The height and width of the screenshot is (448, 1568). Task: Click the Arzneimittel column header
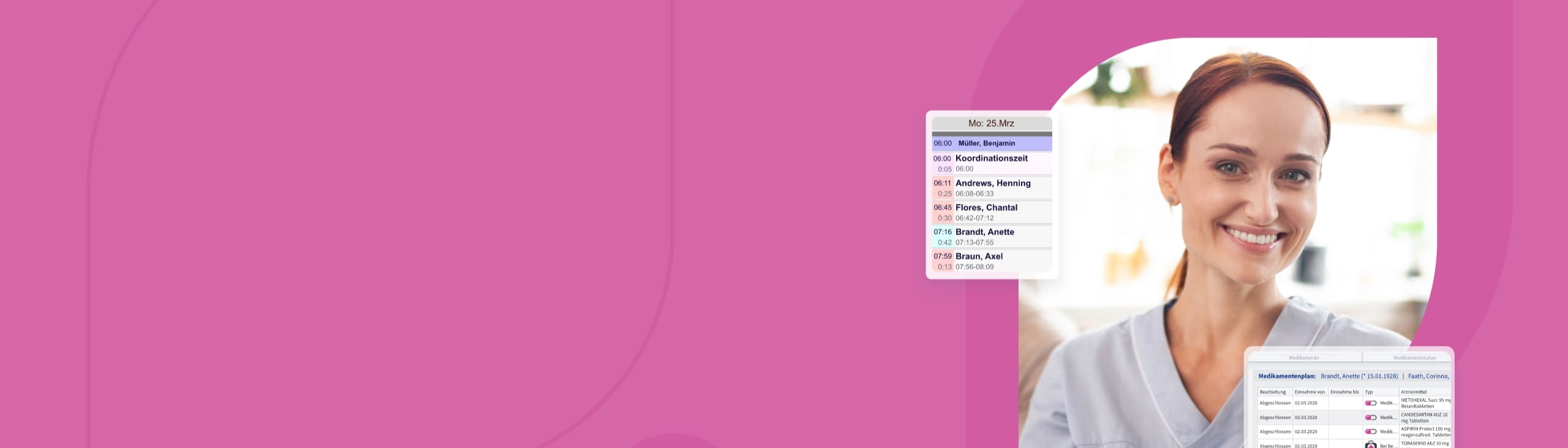tap(1414, 392)
